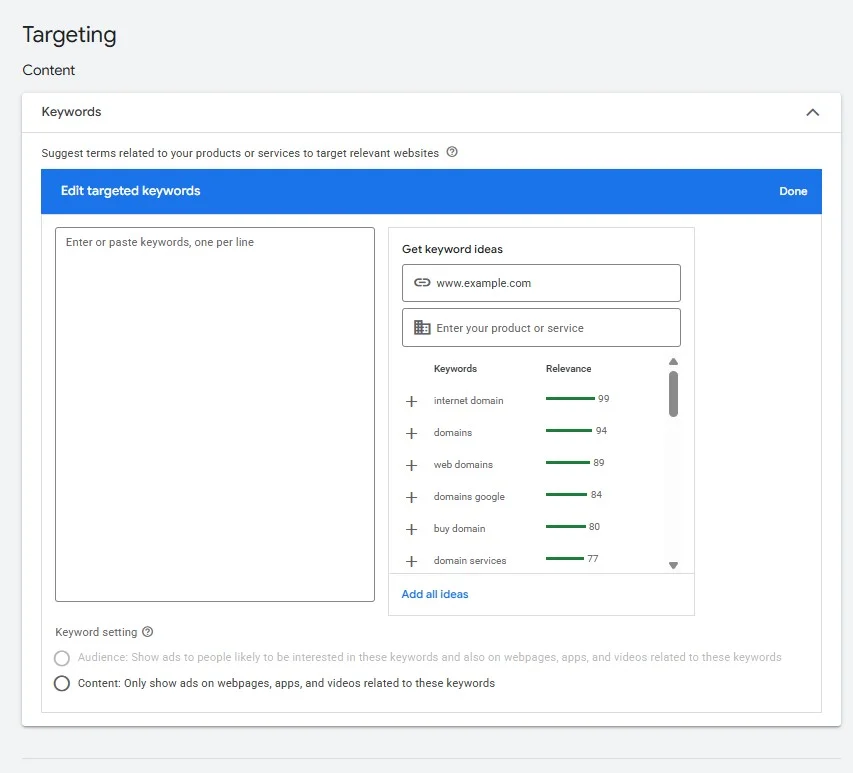
Task: Focus the keywords text area
Action: [215, 415]
